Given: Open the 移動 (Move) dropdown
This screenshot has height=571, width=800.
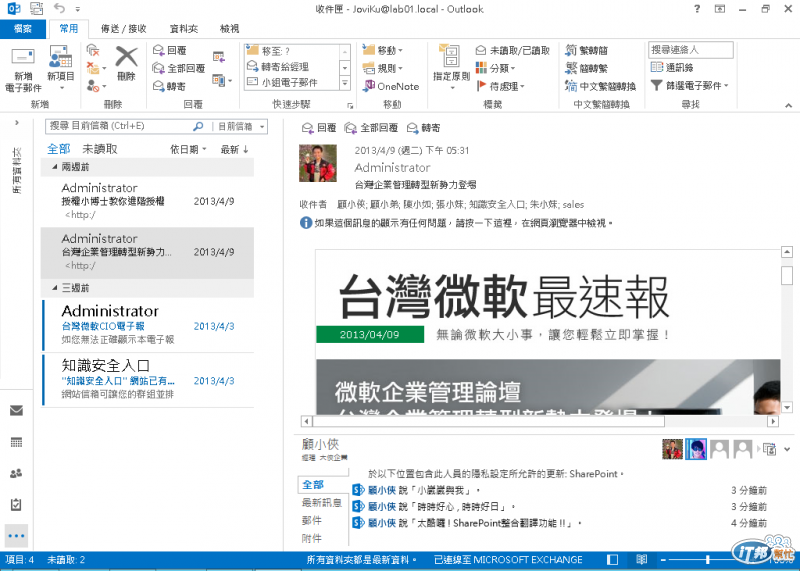Looking at the screenshot, I should 383,50.
